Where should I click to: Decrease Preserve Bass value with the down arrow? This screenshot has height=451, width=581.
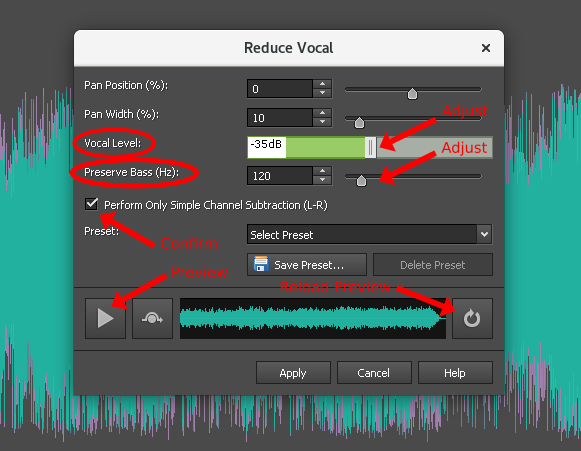coord(322,180)
